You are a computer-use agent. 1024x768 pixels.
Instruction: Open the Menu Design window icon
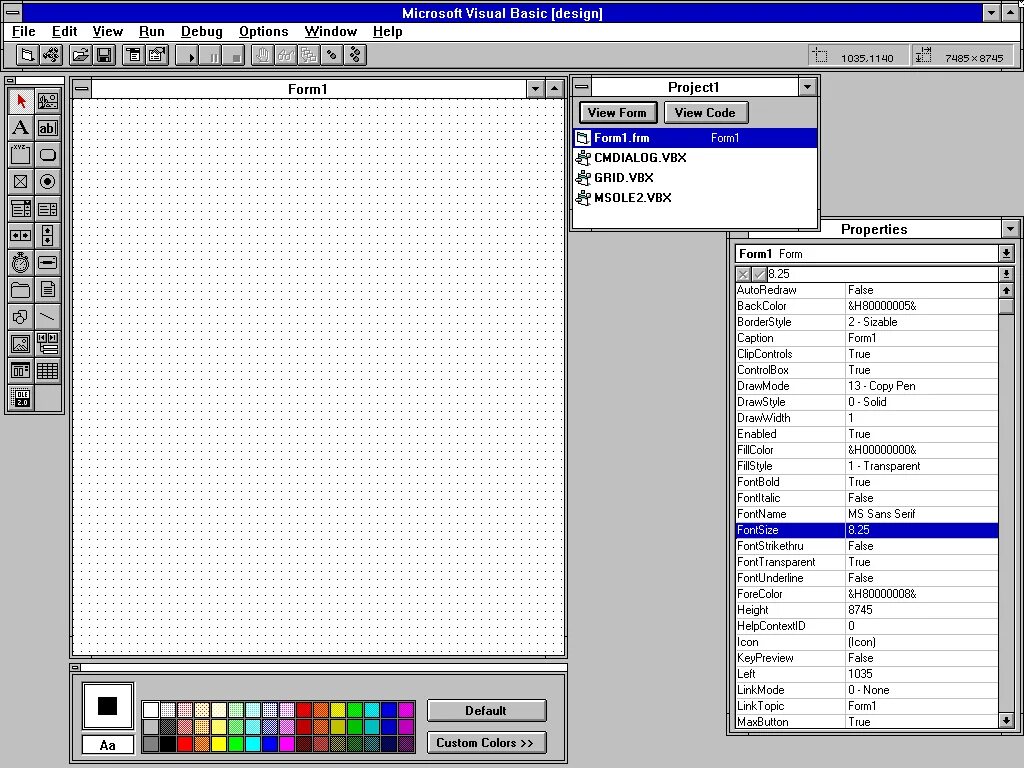(133, 56)
